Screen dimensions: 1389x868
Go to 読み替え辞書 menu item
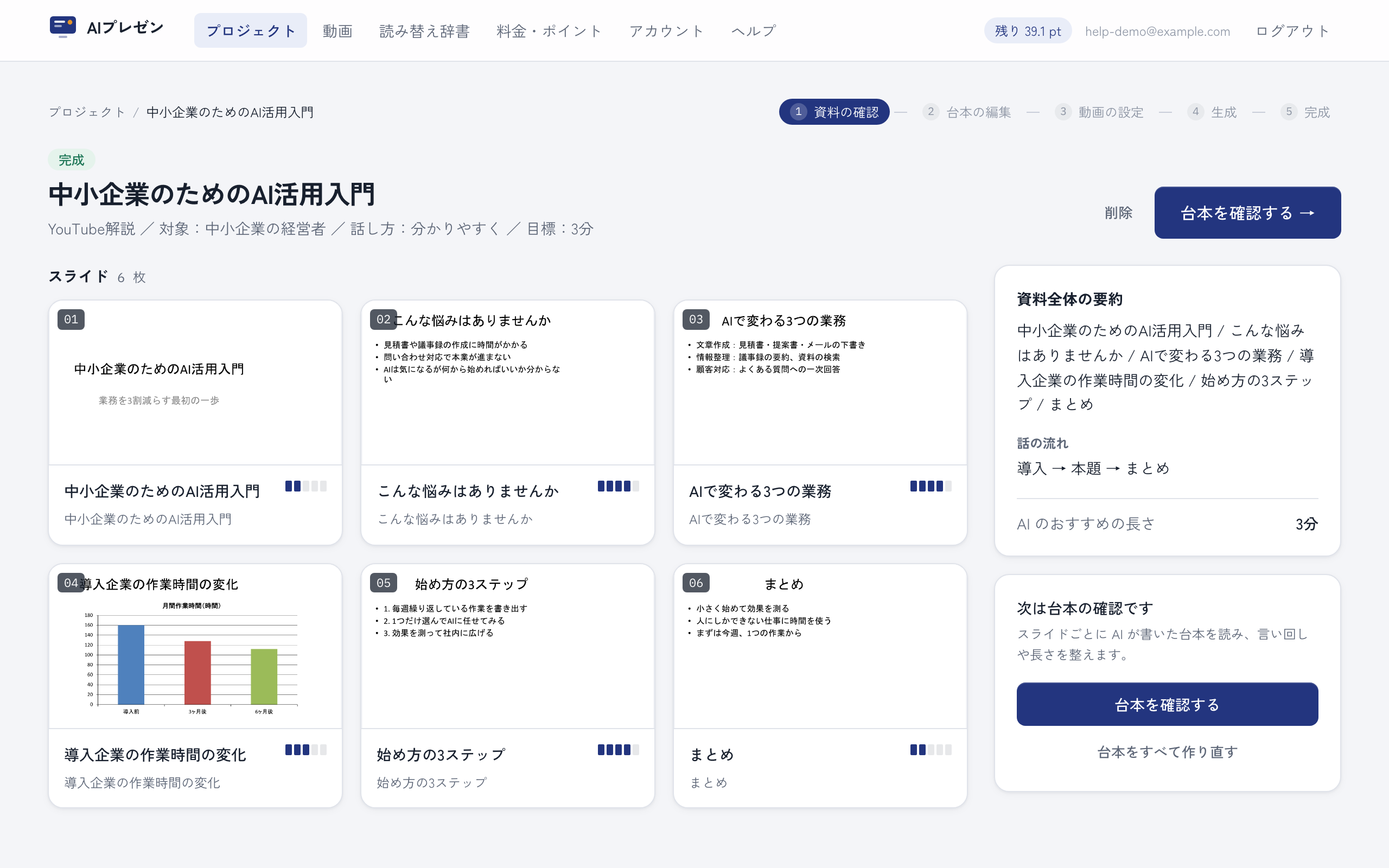pyautogui.click(x=424, y=31)
